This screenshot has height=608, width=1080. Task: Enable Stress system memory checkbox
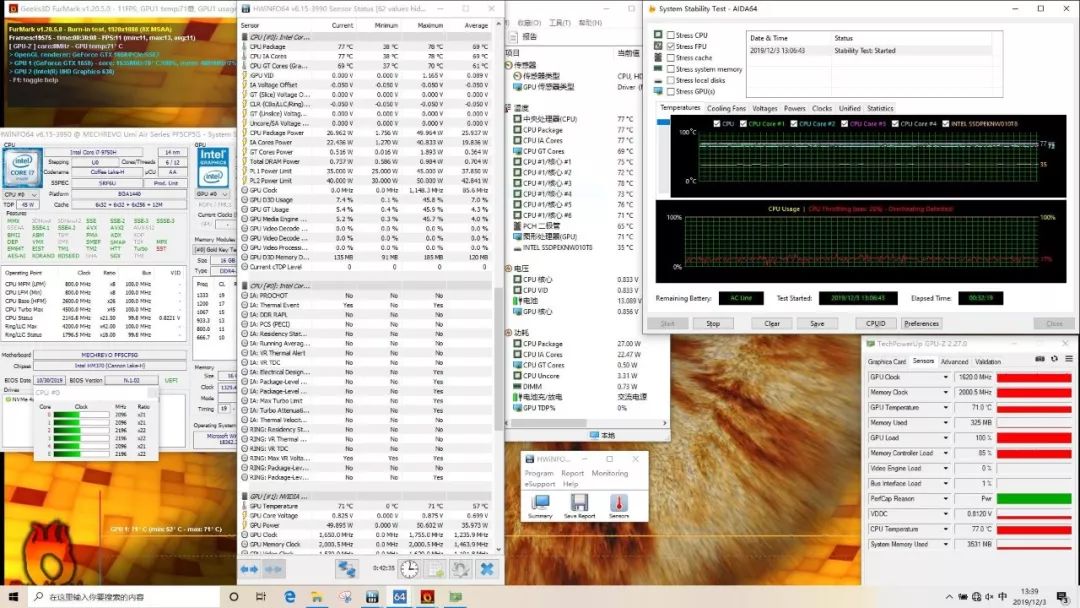pyautogui.click(x=670, y=69)
